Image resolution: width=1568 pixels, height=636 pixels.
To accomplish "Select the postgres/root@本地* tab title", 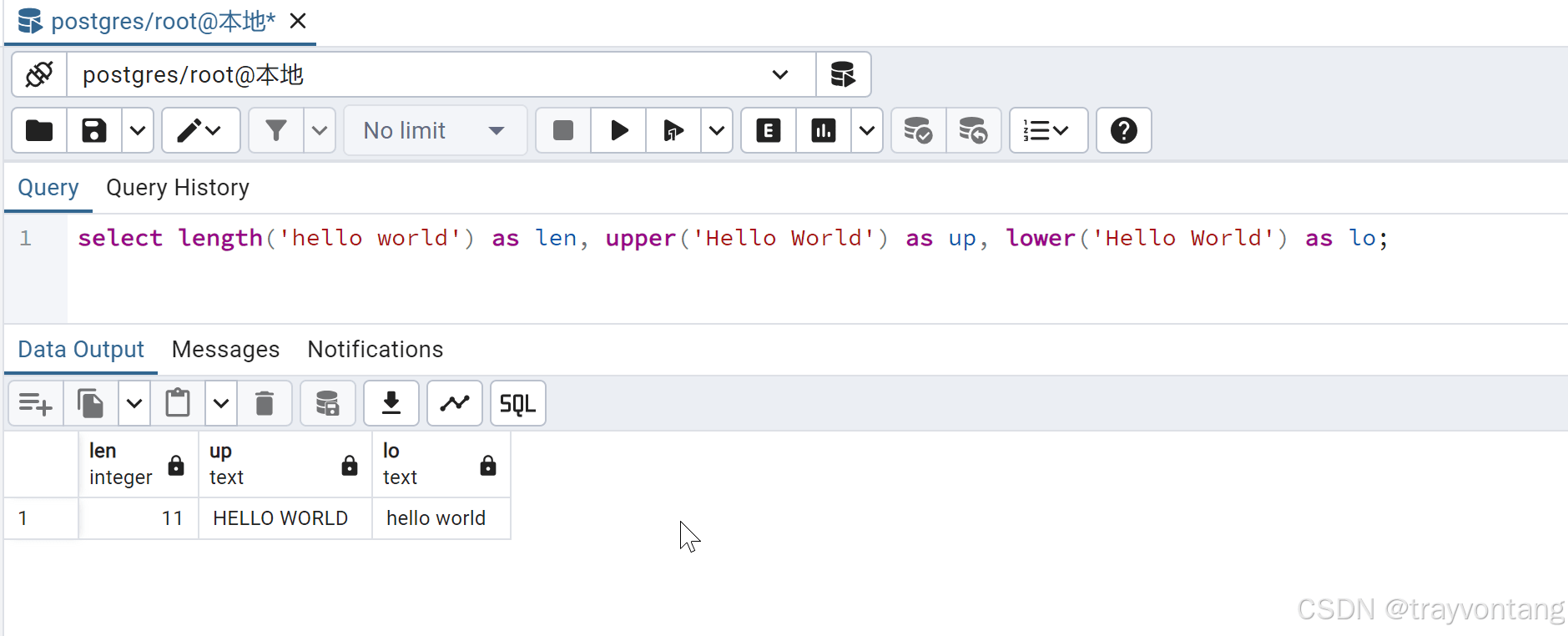I will (164, 21).
